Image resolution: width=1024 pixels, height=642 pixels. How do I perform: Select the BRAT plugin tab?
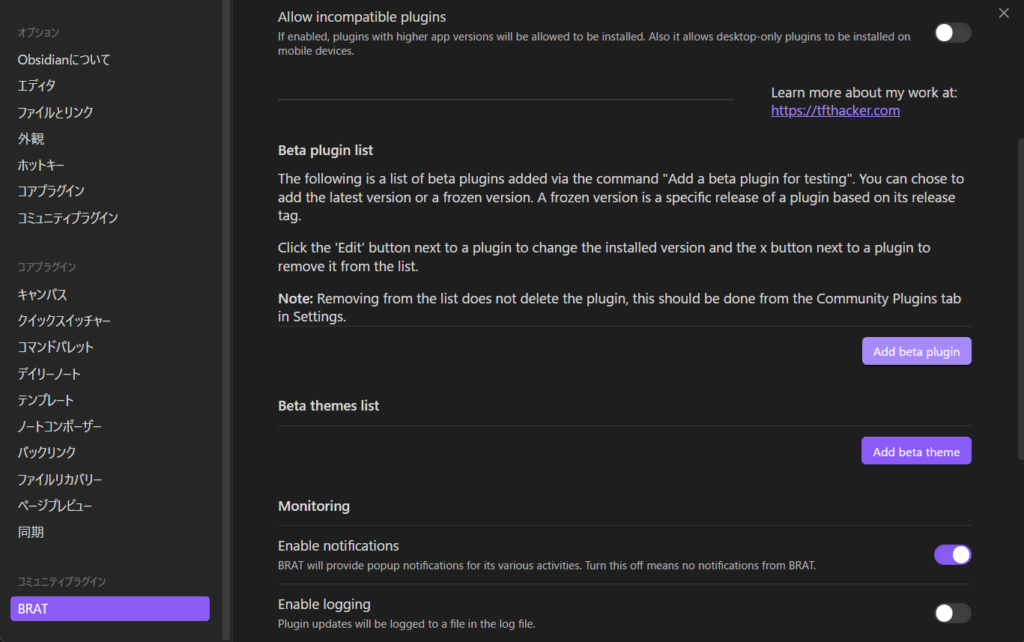(110, 608)
